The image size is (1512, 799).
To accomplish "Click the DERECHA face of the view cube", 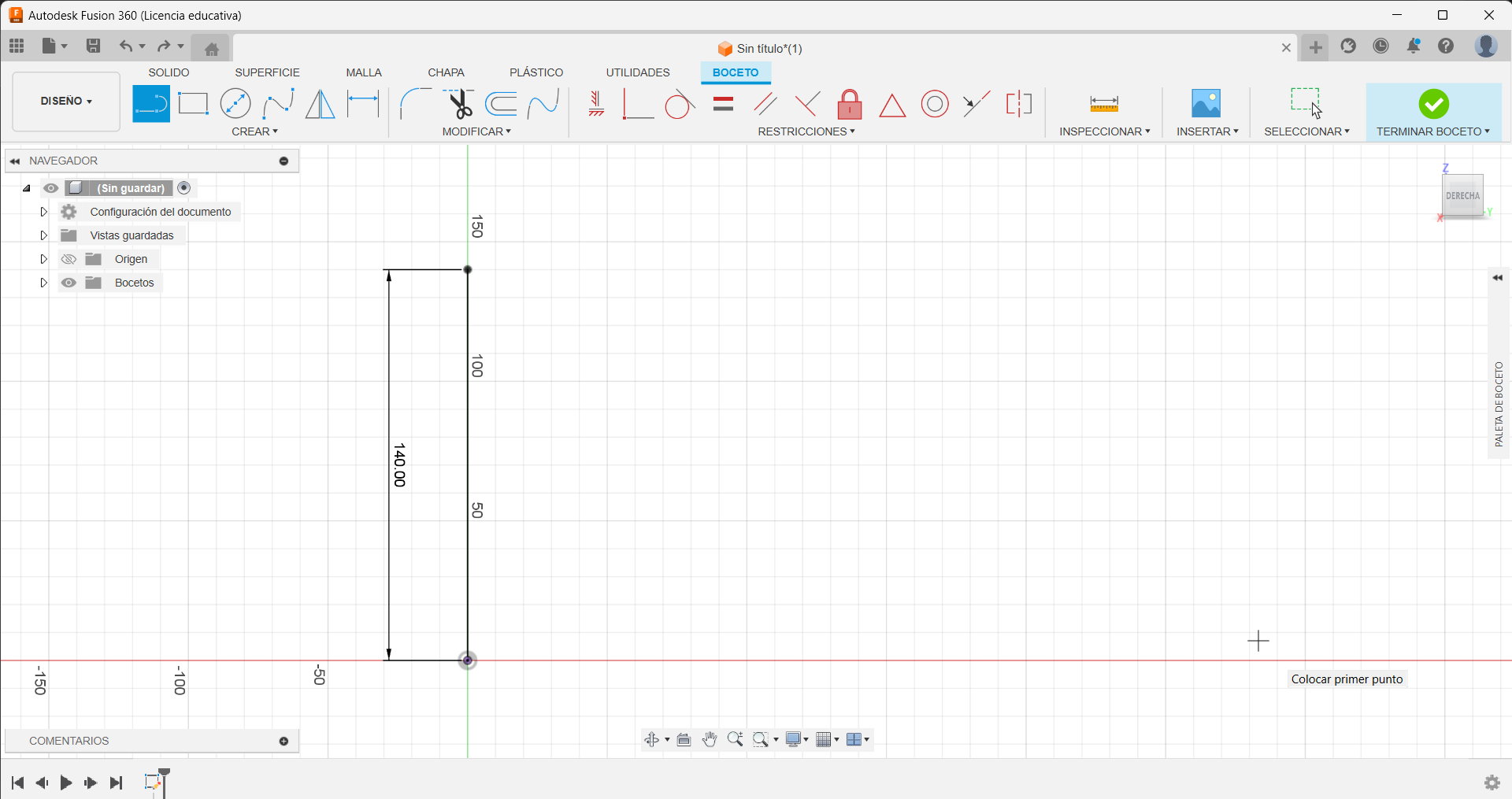I will [x=1462, y=195].
